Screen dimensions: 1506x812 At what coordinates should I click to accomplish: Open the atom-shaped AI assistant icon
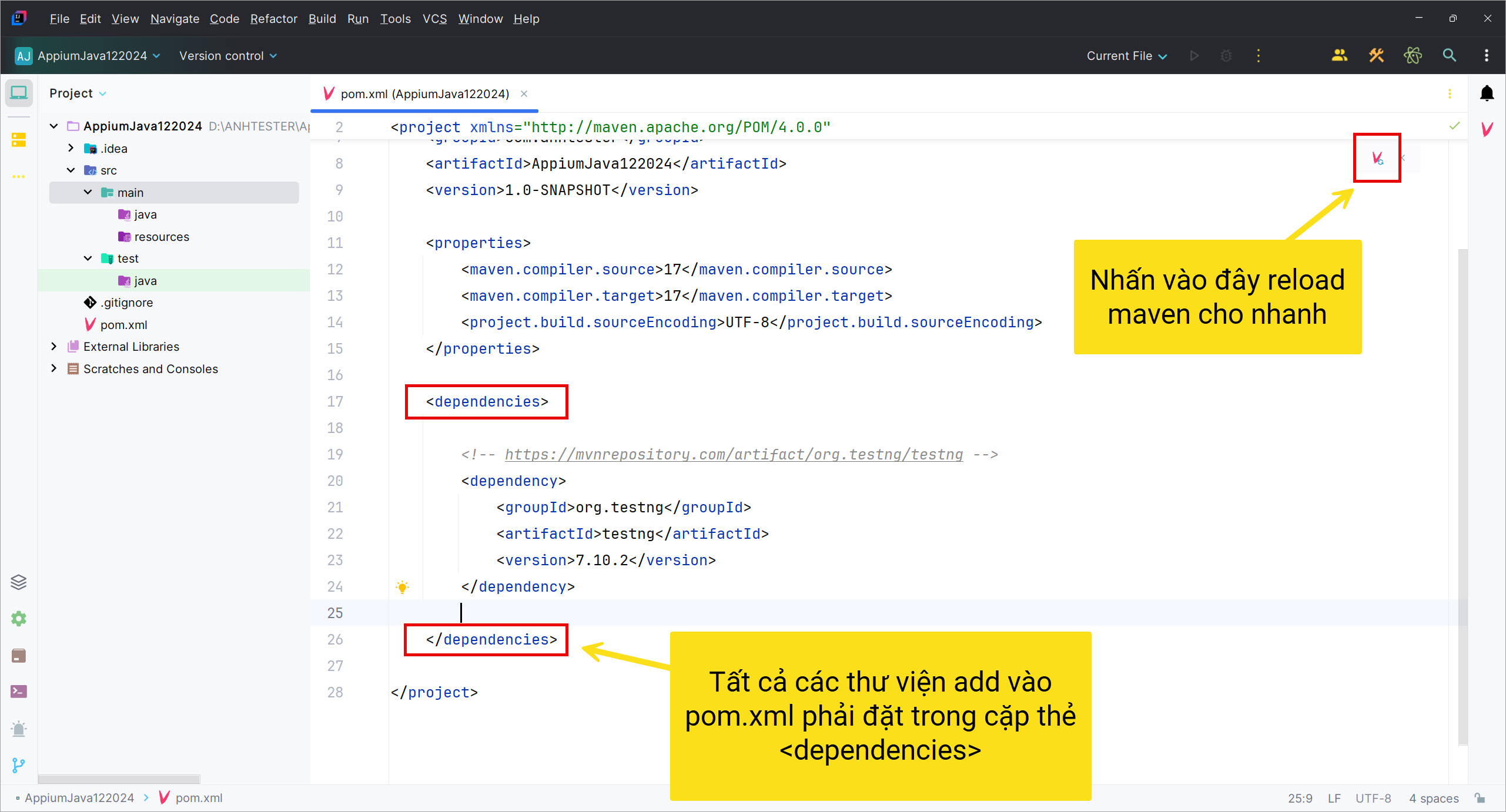click(x=1413, y=56)
